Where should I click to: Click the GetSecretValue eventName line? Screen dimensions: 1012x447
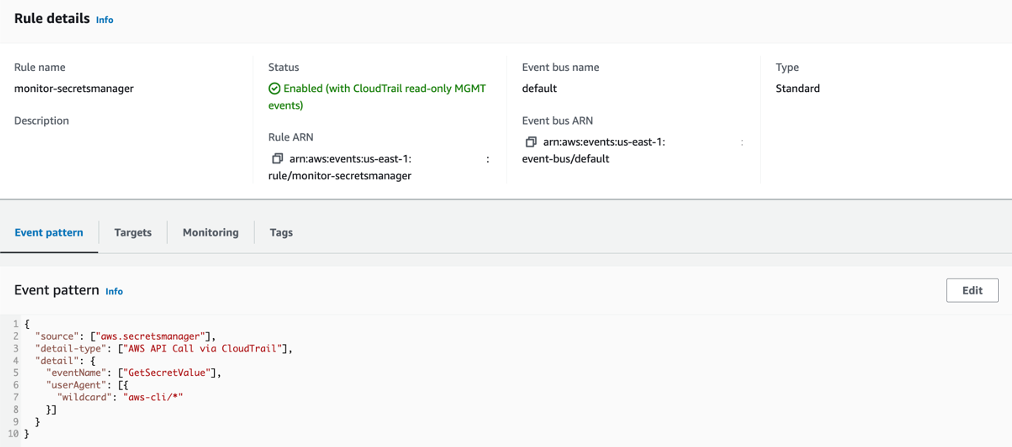click(x=134, y=373)
